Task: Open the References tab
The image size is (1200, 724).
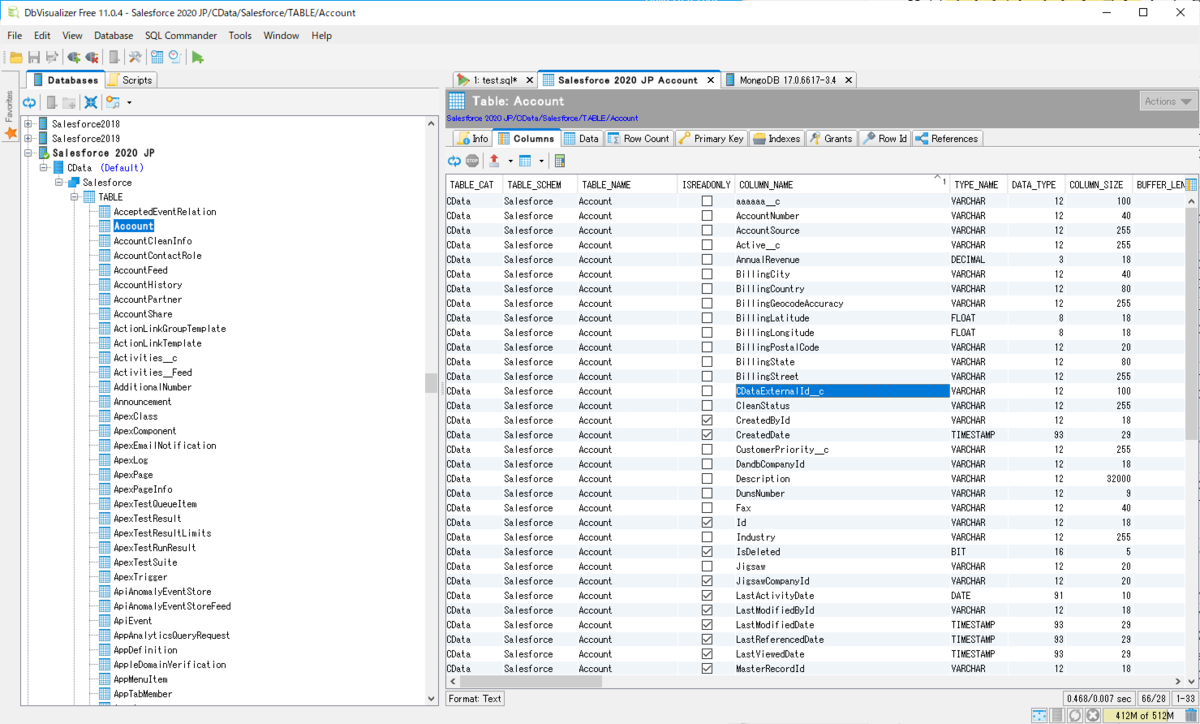Action: pyautogui.click(x=947, y=139)
